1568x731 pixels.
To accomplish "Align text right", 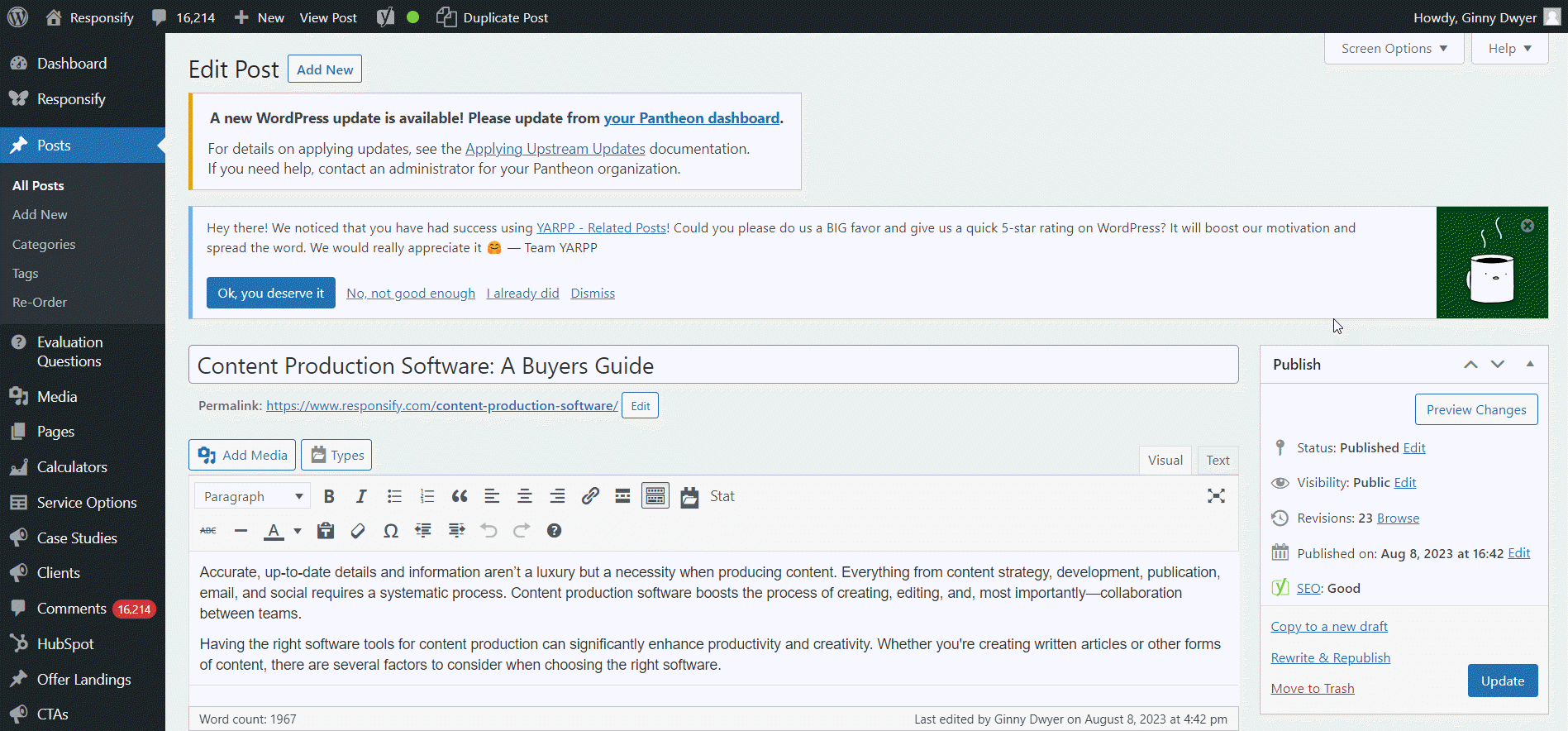I will tap(557, 496).
